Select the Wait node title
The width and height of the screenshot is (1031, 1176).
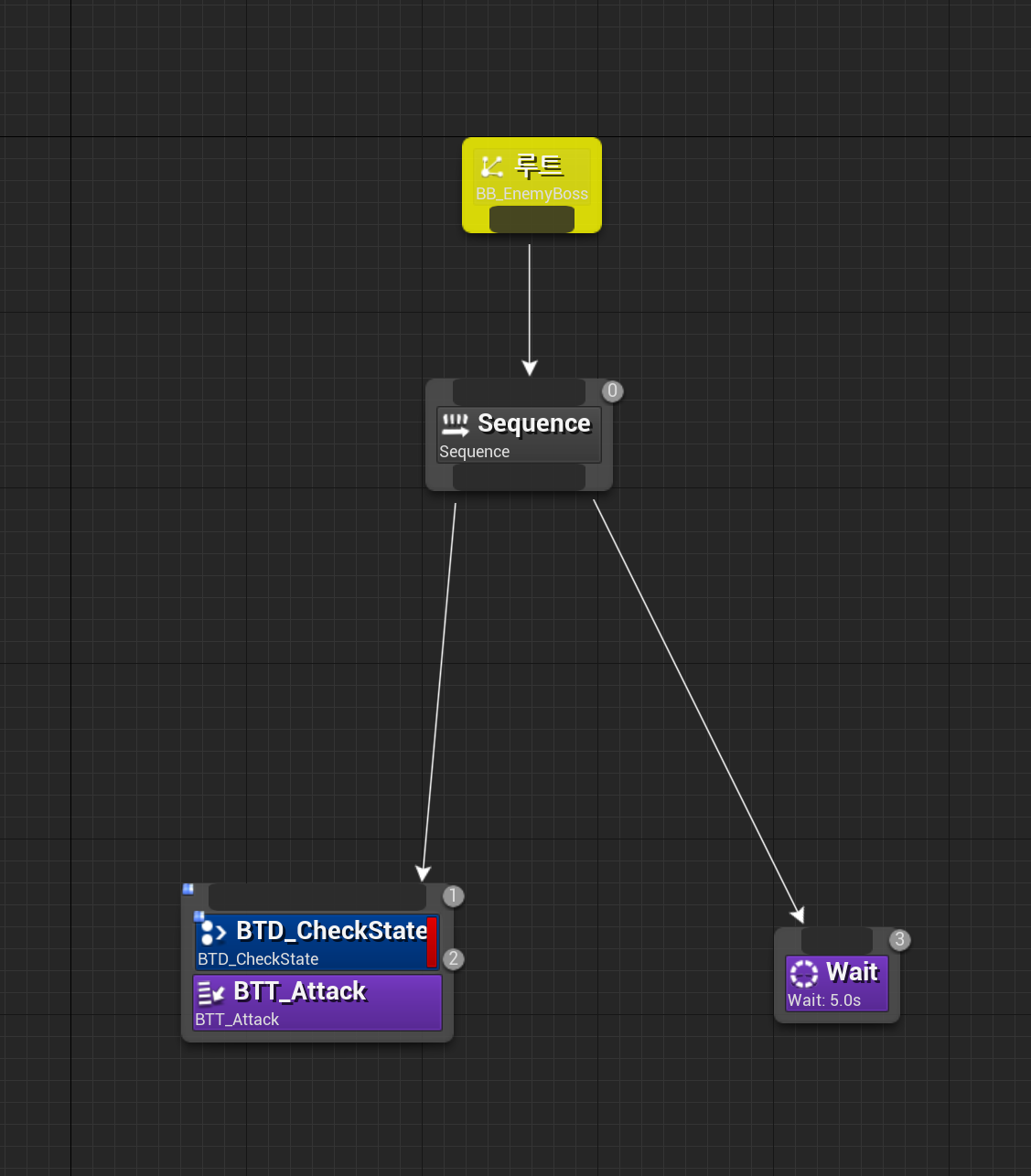point(852,972)
